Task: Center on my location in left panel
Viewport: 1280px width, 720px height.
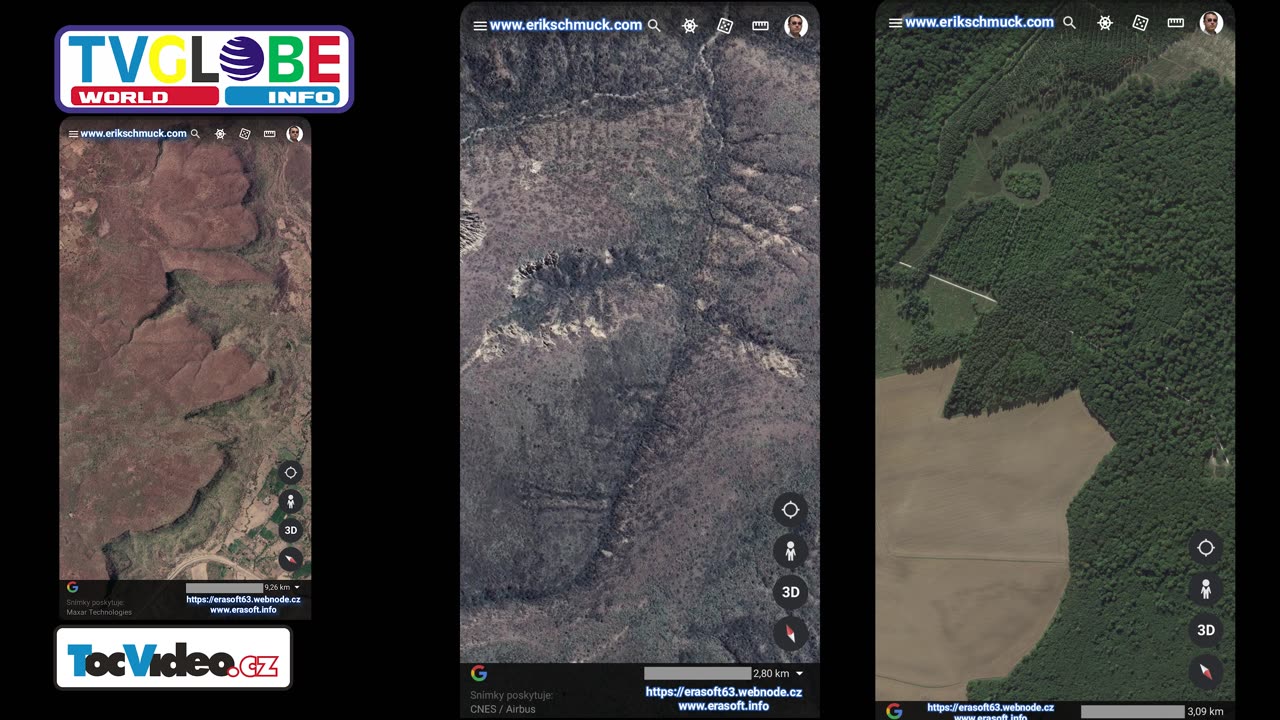Action: click(x=291, y=473)
